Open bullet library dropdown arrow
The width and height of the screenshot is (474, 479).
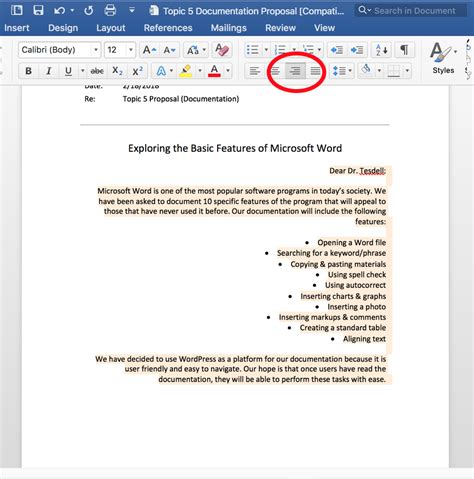coord(266,50)
